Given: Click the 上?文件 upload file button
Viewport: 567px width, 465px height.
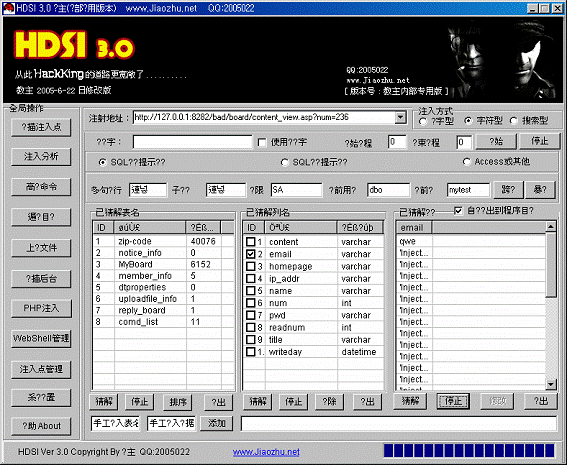Looking at the screenshot, I should click(41, 248).
